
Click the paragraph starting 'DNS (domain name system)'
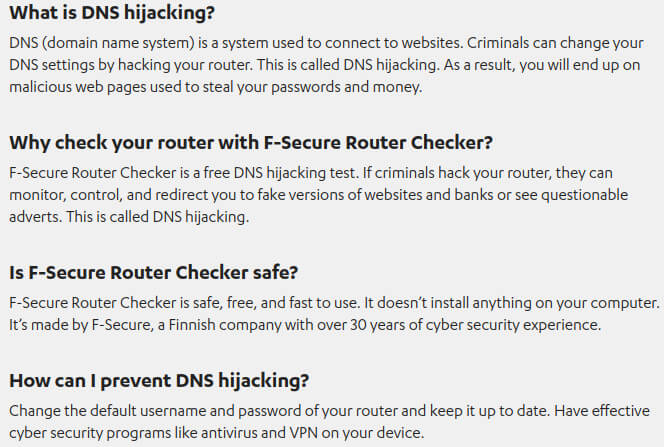(326, 65)
